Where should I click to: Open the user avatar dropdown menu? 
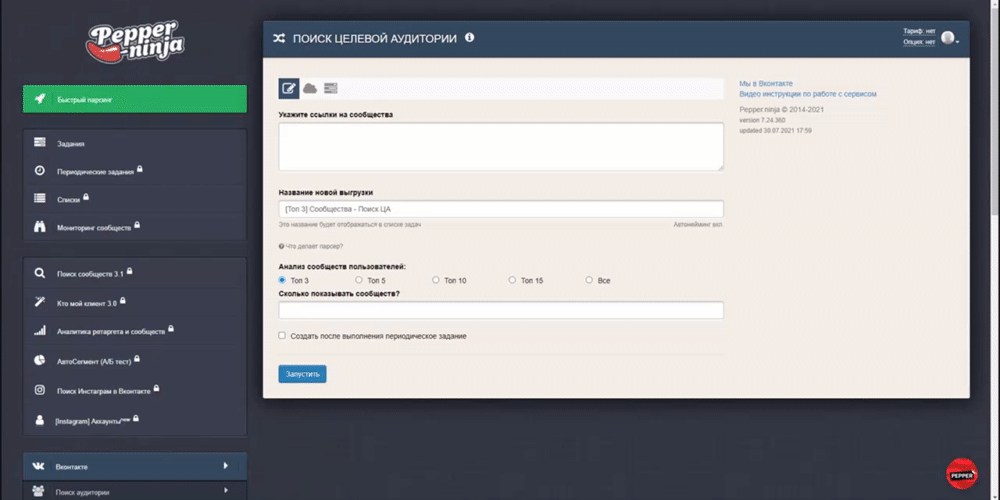pyautogui.click(x=950, y=38)
